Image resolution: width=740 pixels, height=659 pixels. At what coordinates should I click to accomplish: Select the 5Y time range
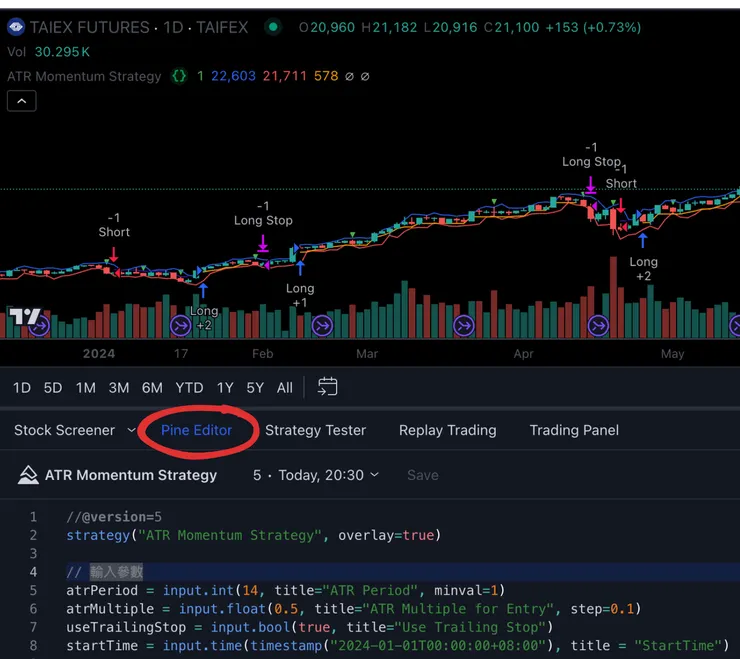255,388
